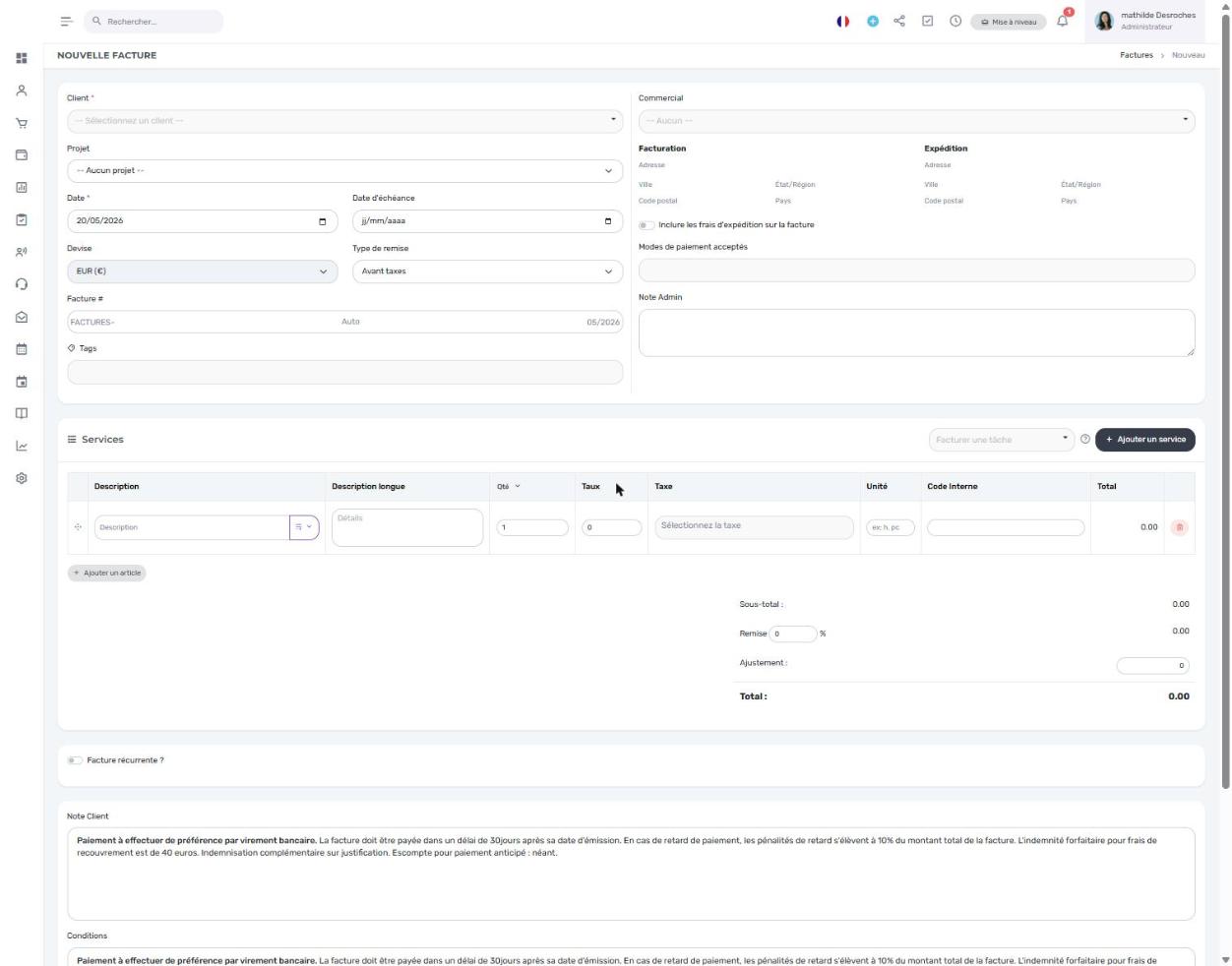Screen dimensions: 1232x966
Task: Open the clipboard check tasks sidebar icon
Action: point(22,220)
